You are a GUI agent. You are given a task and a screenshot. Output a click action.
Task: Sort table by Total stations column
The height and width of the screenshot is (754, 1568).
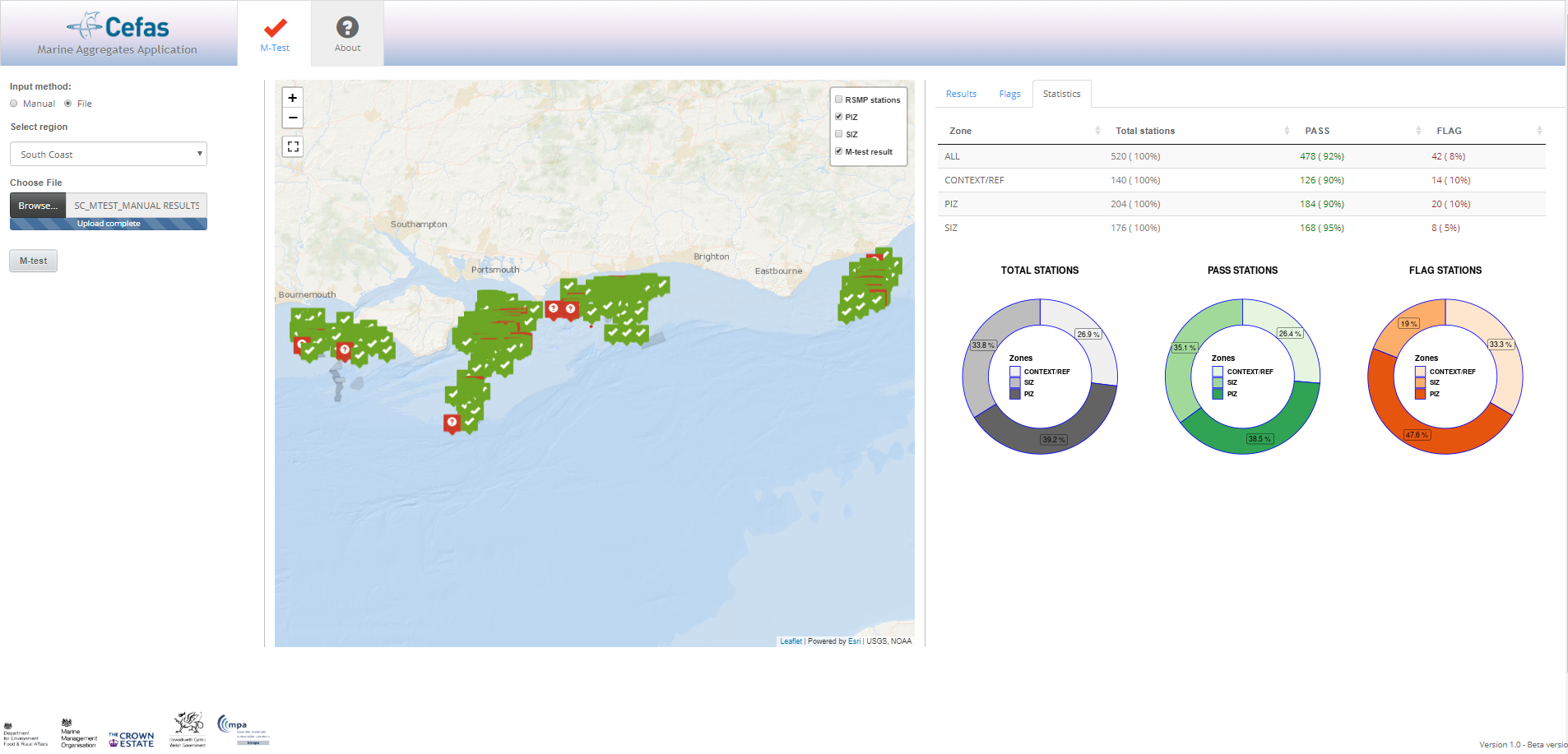click(1144, 131)
